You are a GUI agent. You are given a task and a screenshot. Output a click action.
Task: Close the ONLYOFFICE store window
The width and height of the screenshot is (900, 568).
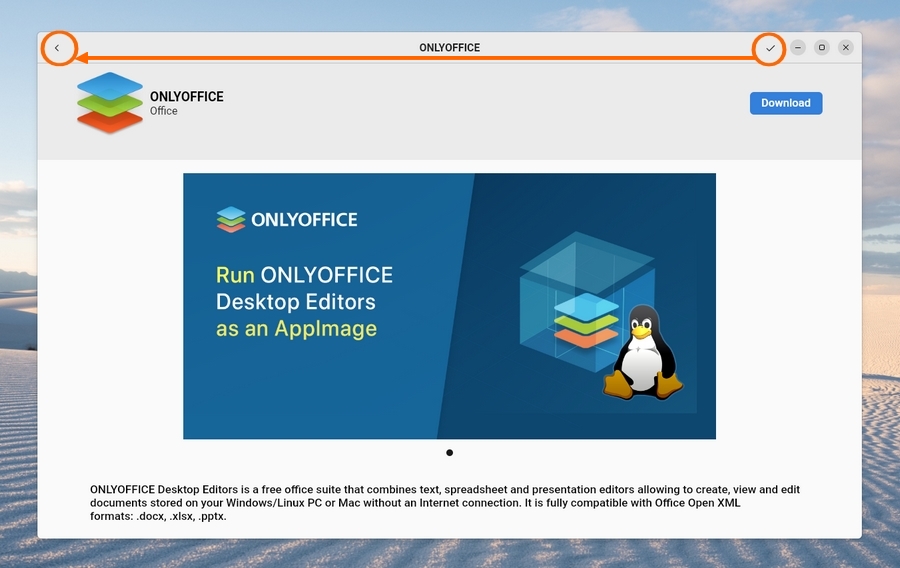click(846, 47)
